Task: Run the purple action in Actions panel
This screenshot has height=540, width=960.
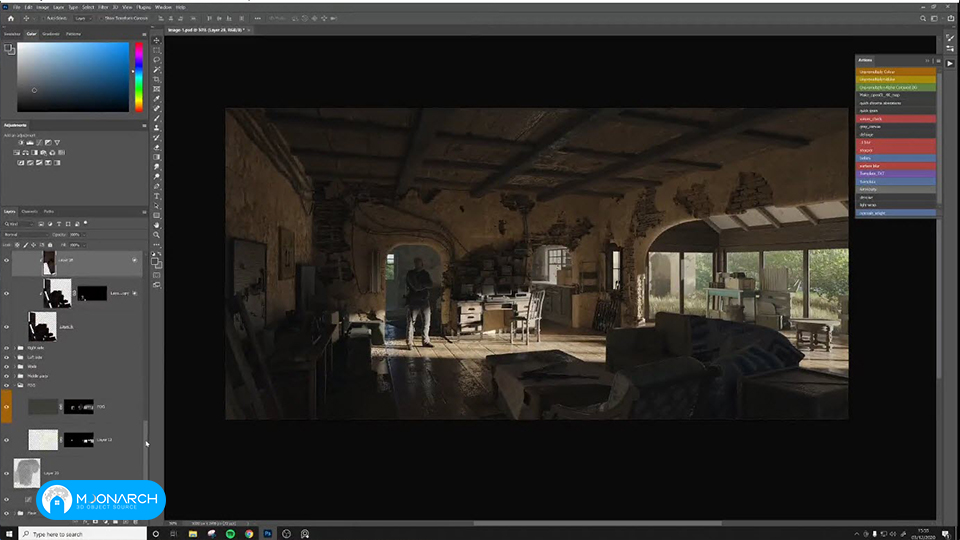Action: click(x=896, y=174)
